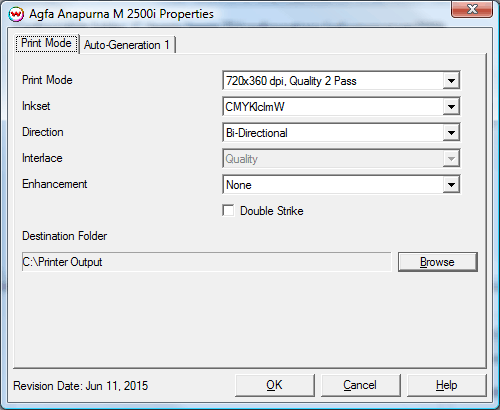Viewport: 500px width, 410px height.
Task: Cancel the properties dialog
Action: [x=360, y=385]
